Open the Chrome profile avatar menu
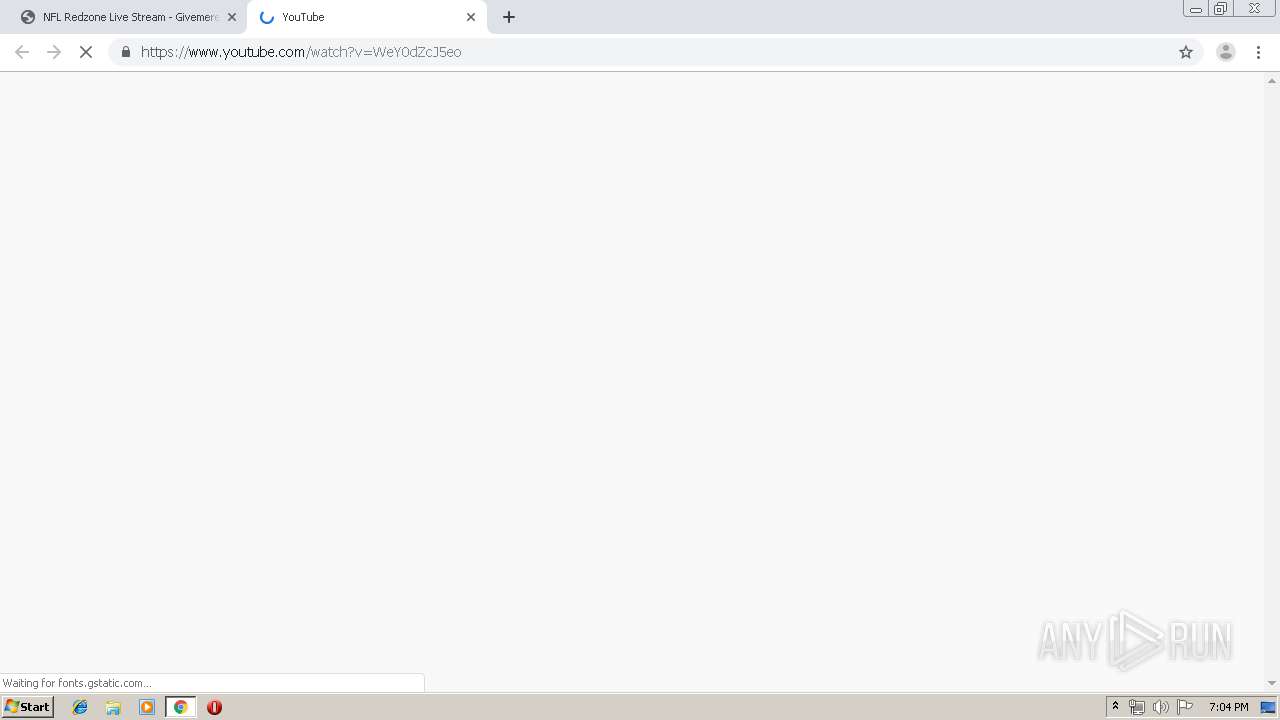The width and height of the screenshot is (1280, 720). pyautogui.click(x=1226, y=52)
